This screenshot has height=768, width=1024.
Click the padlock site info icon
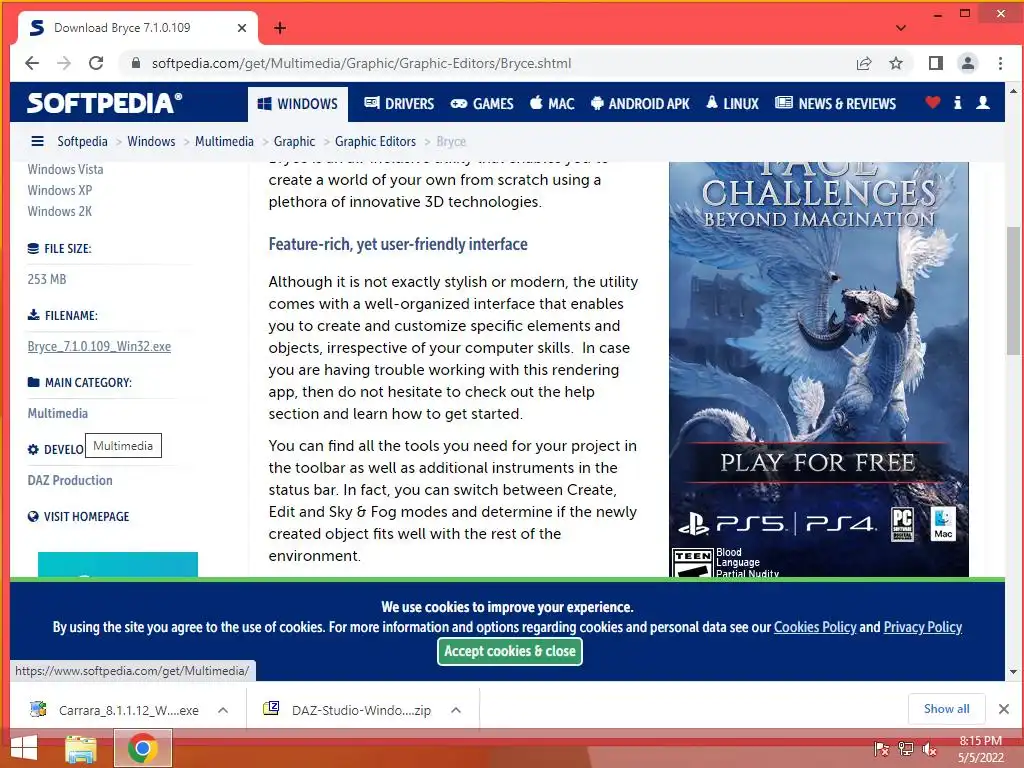tap(136, 63)
